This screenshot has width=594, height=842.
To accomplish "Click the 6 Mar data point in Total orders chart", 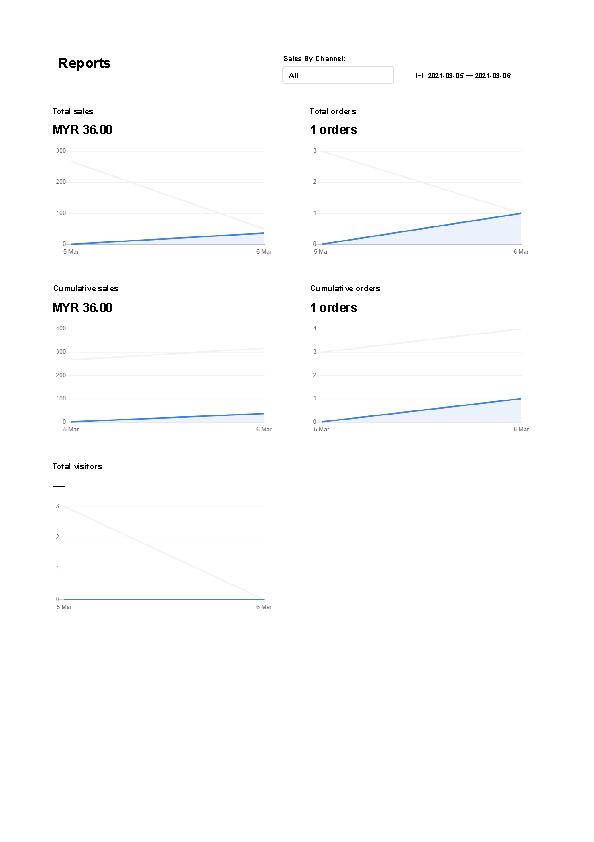I will (x=520, y=213).
